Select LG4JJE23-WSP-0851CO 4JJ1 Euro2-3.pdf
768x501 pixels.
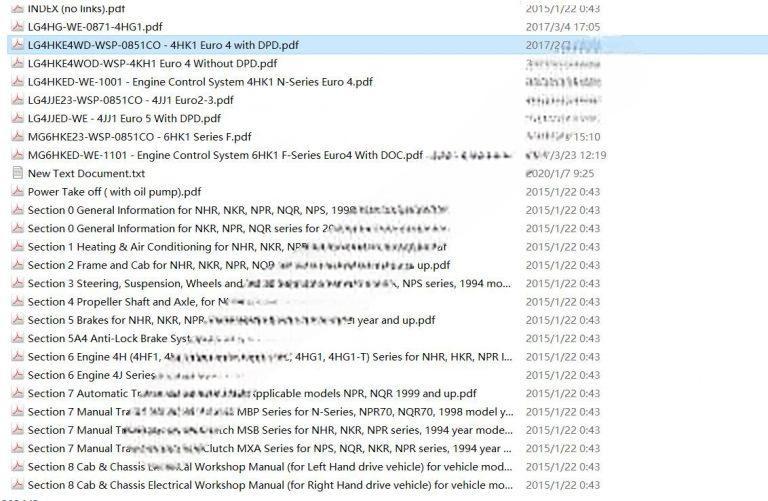[x=131, y=100]
